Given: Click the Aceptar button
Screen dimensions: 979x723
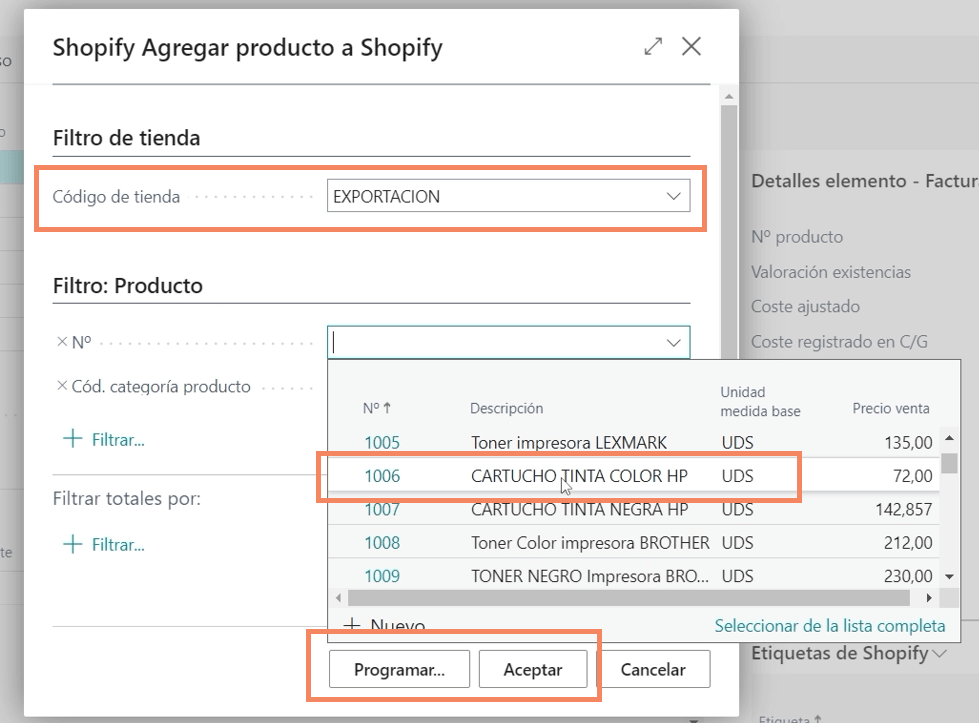Looking at the screenshot, I should point(532,670).
